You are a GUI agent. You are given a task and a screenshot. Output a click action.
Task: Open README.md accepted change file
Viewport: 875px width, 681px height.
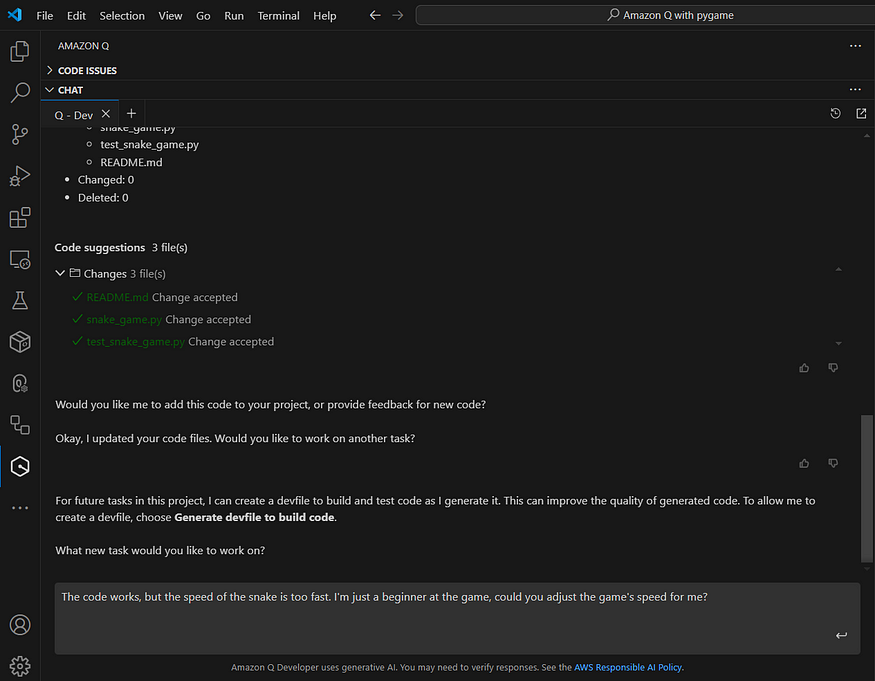point(117,297)
